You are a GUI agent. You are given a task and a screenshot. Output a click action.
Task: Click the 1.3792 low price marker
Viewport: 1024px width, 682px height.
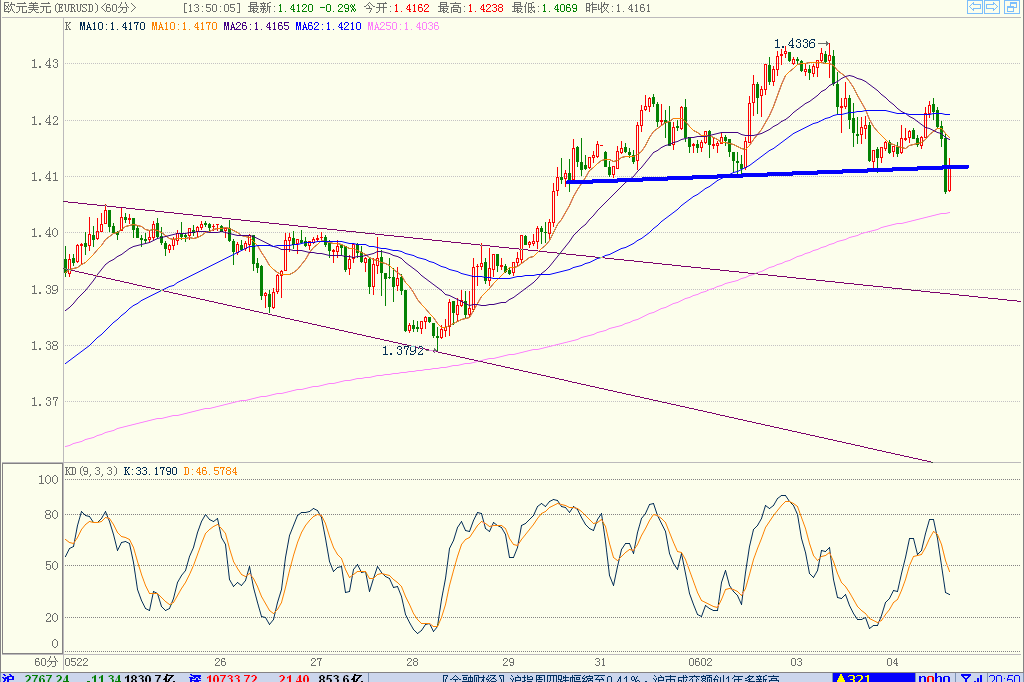tap(402, 351)
